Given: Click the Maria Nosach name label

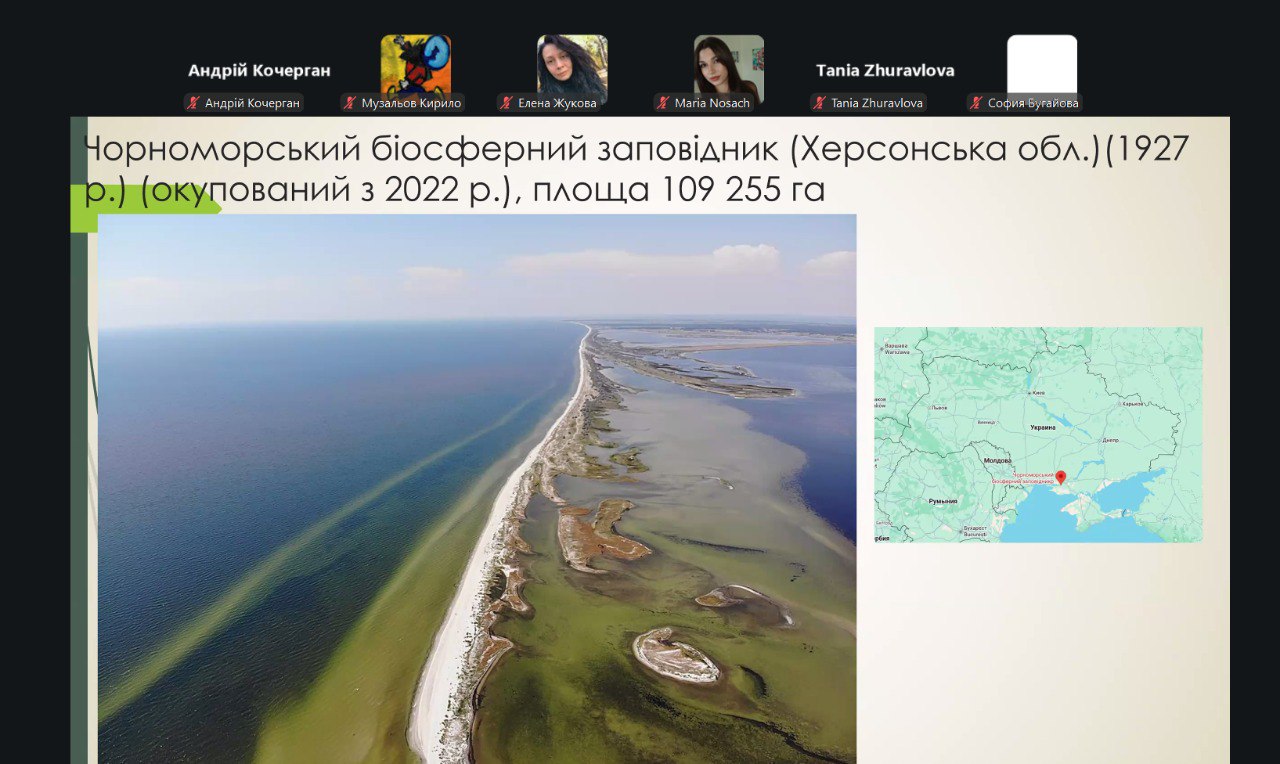Looking at the screenshot, I should tap(712, 103).
